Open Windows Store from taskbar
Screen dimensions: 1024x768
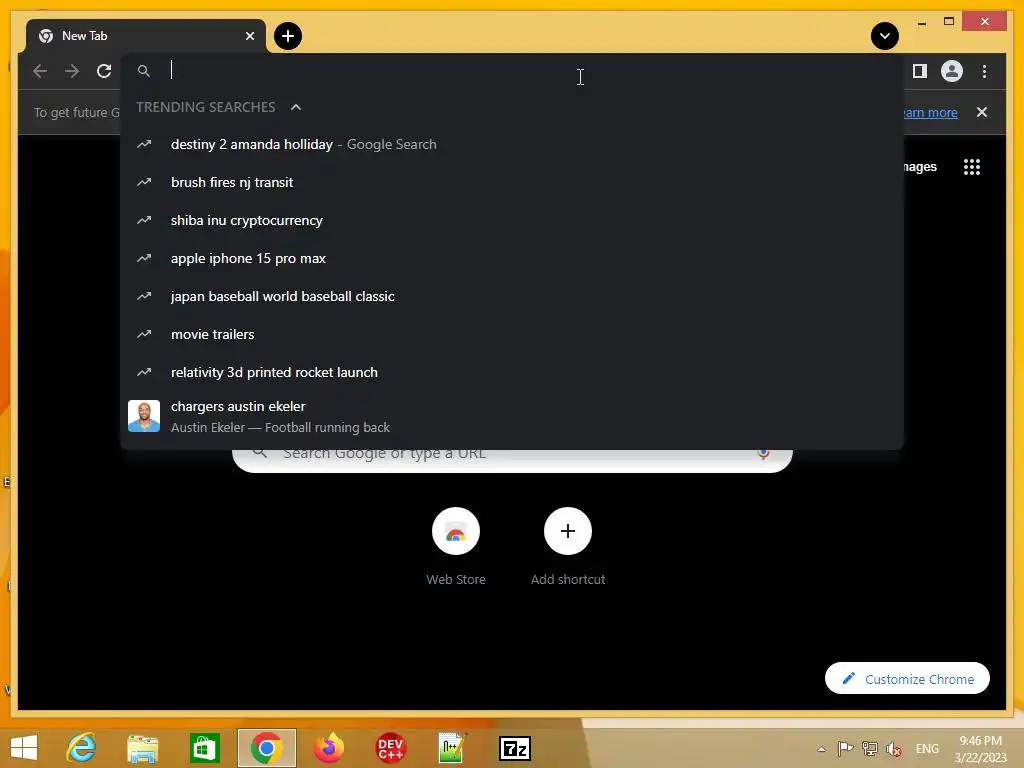point(204,748)
